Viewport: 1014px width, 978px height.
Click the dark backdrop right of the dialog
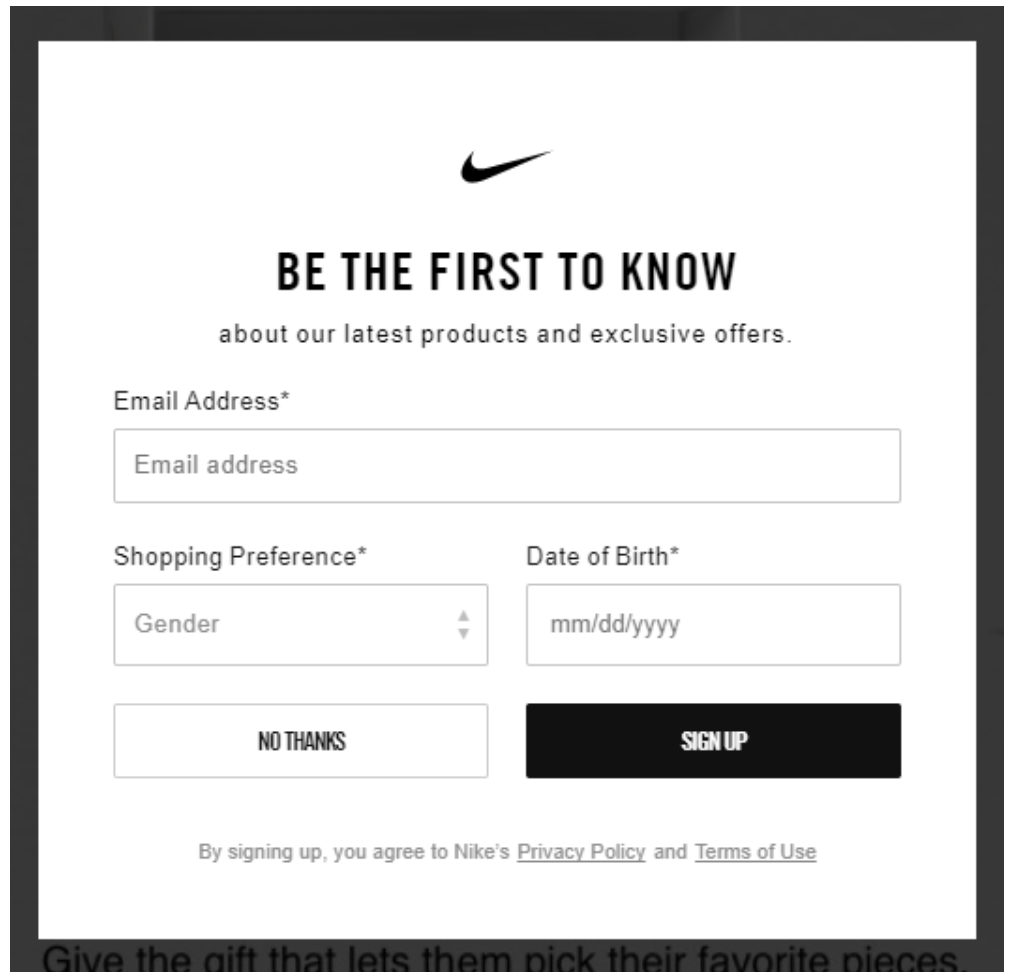click(992, 500)
